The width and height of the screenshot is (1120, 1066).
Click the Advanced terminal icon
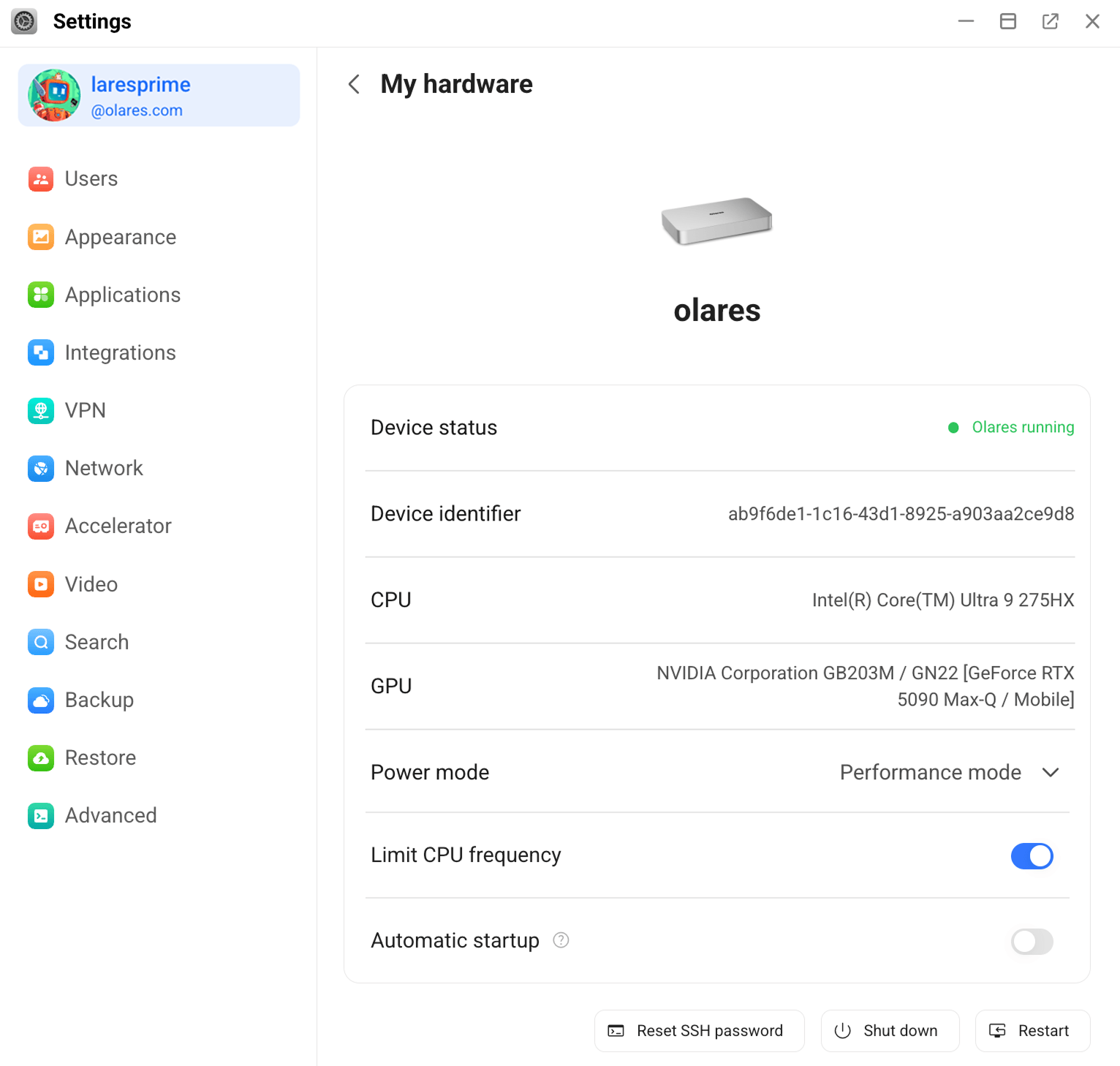click(x=41, y=815)
